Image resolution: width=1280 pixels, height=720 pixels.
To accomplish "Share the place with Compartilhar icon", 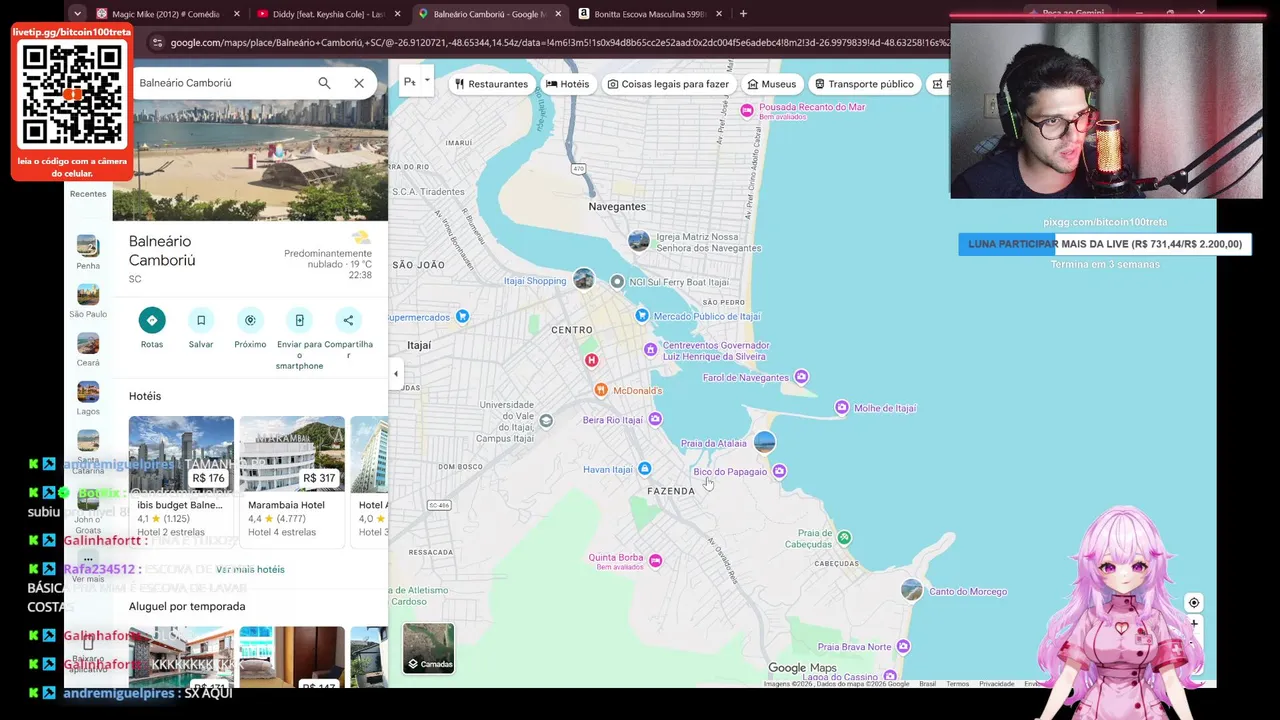I will pos(348,320).
